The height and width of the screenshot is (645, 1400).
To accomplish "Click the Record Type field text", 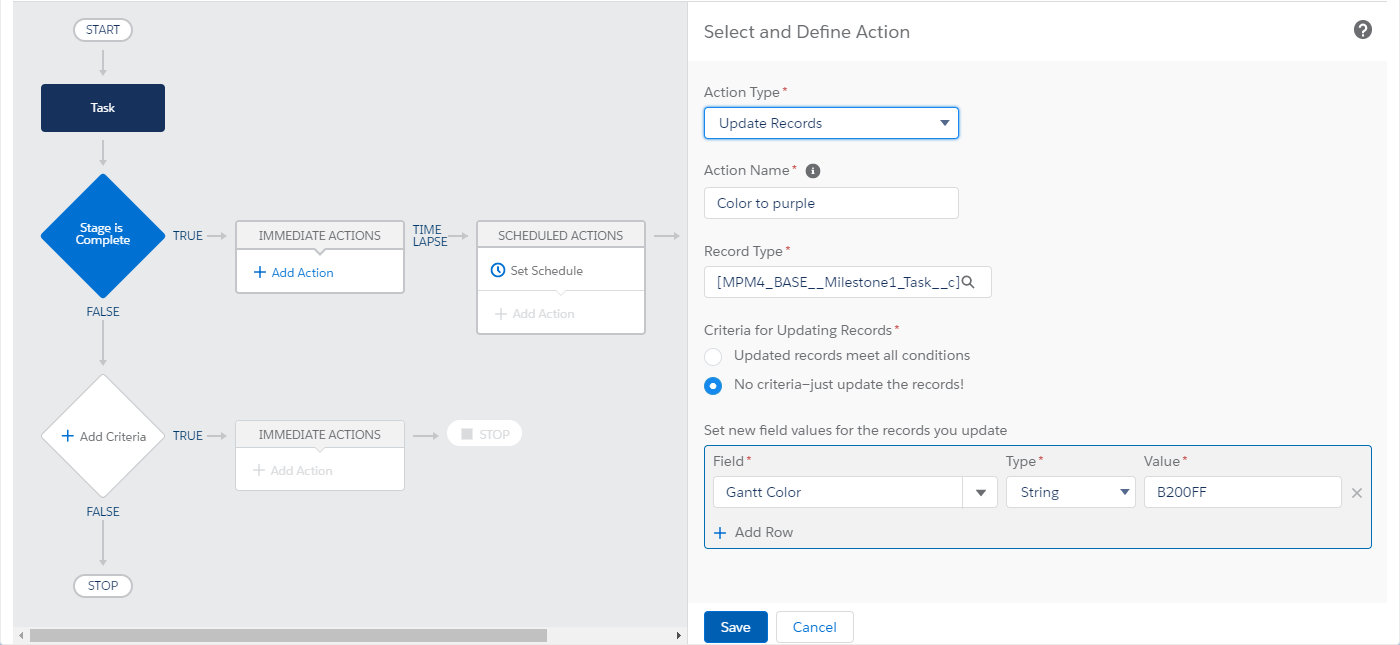I will click(838, 282).
